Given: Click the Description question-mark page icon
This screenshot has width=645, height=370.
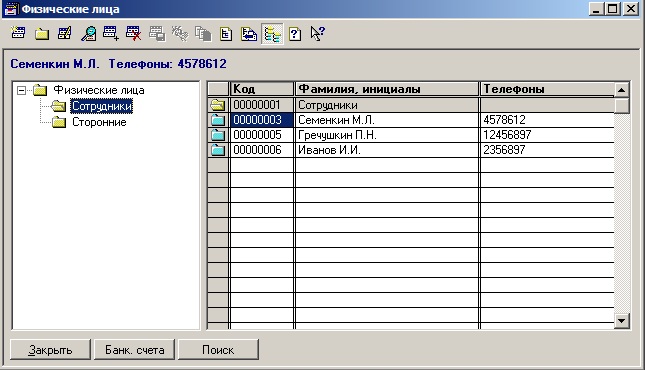Looking at the screenshot, I should click(x=295, y=34).
